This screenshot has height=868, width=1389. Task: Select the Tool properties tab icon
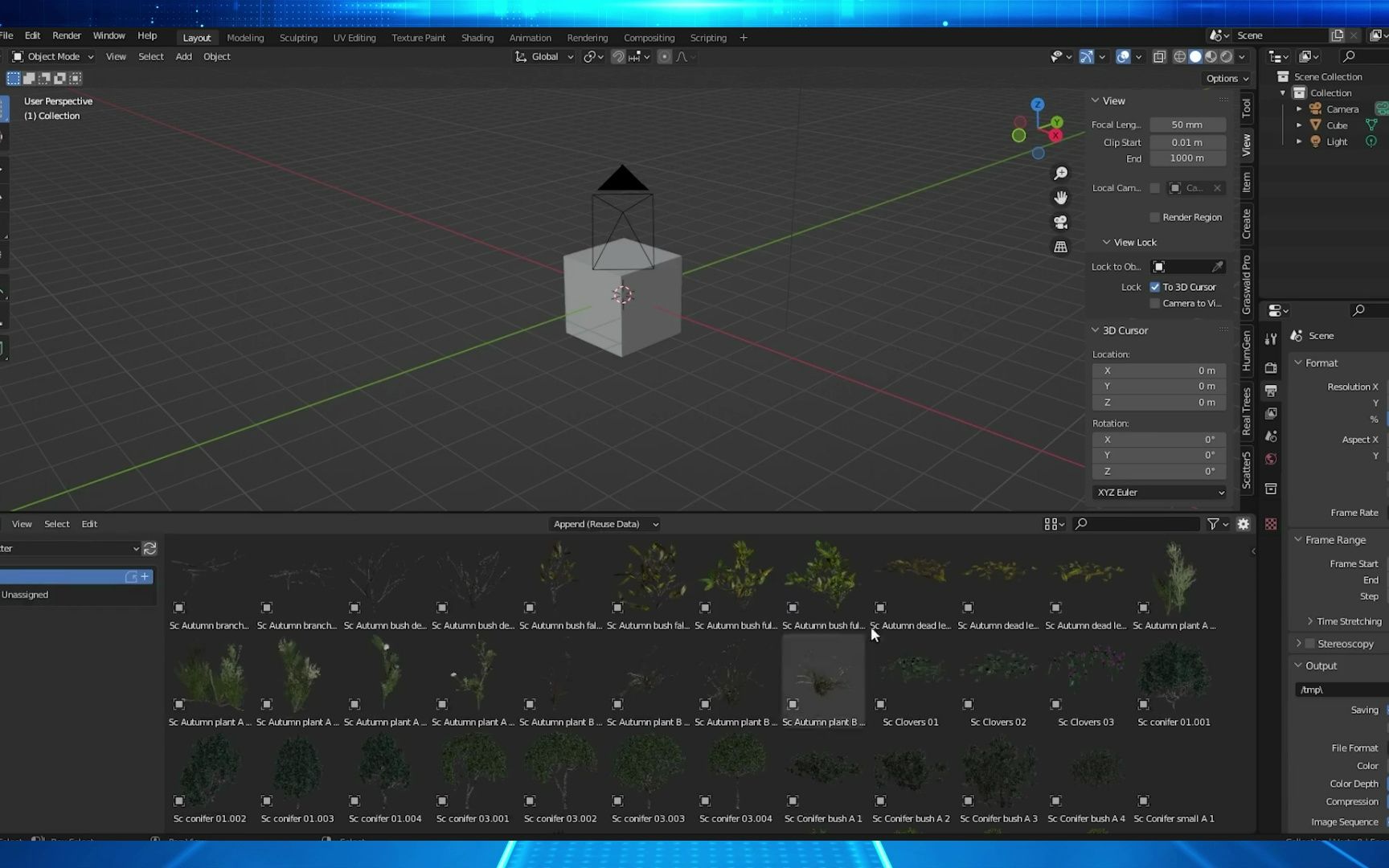tap(1271, 338)
